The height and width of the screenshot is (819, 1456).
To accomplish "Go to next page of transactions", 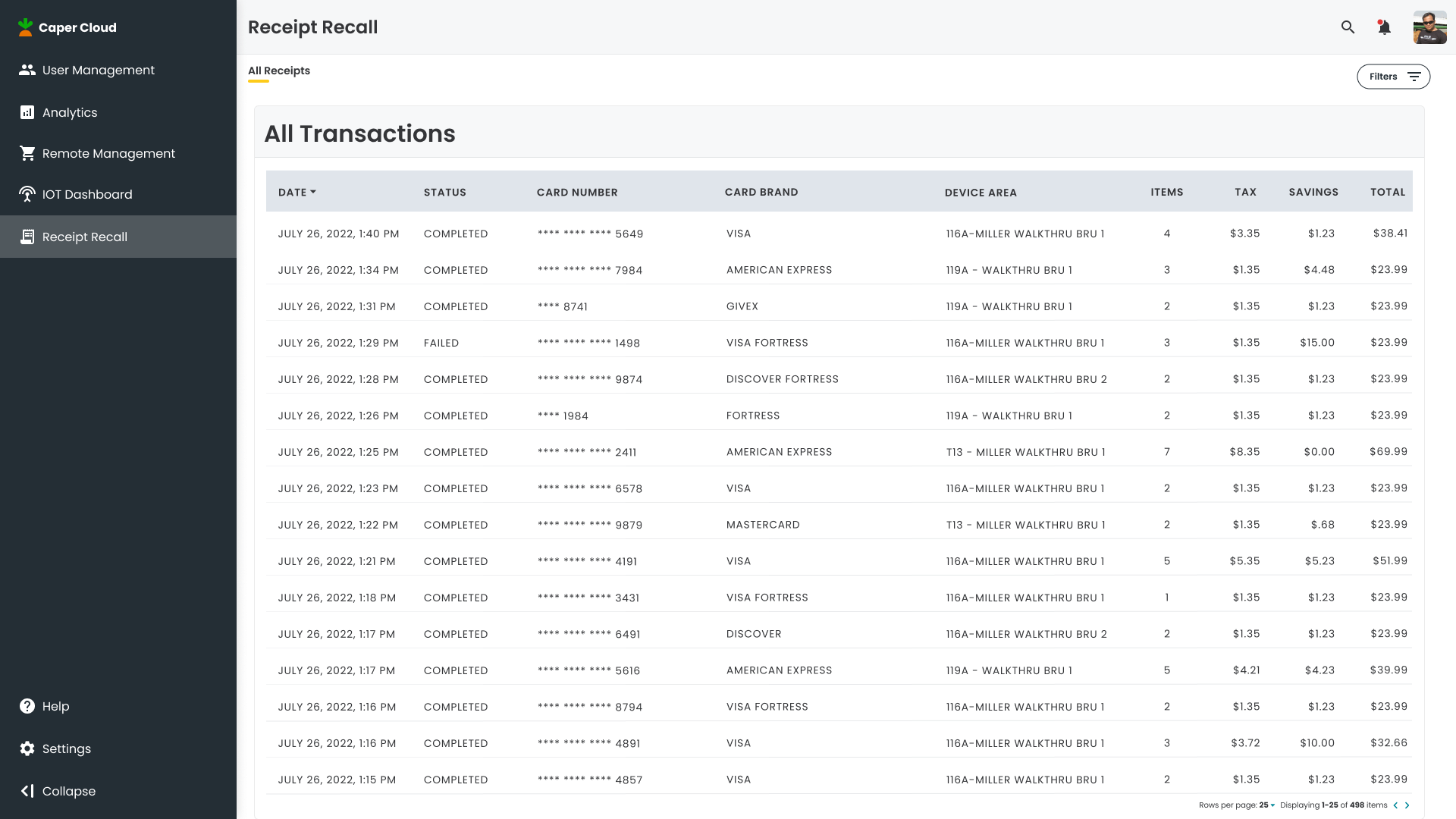I will click(x=1407, y=805).
